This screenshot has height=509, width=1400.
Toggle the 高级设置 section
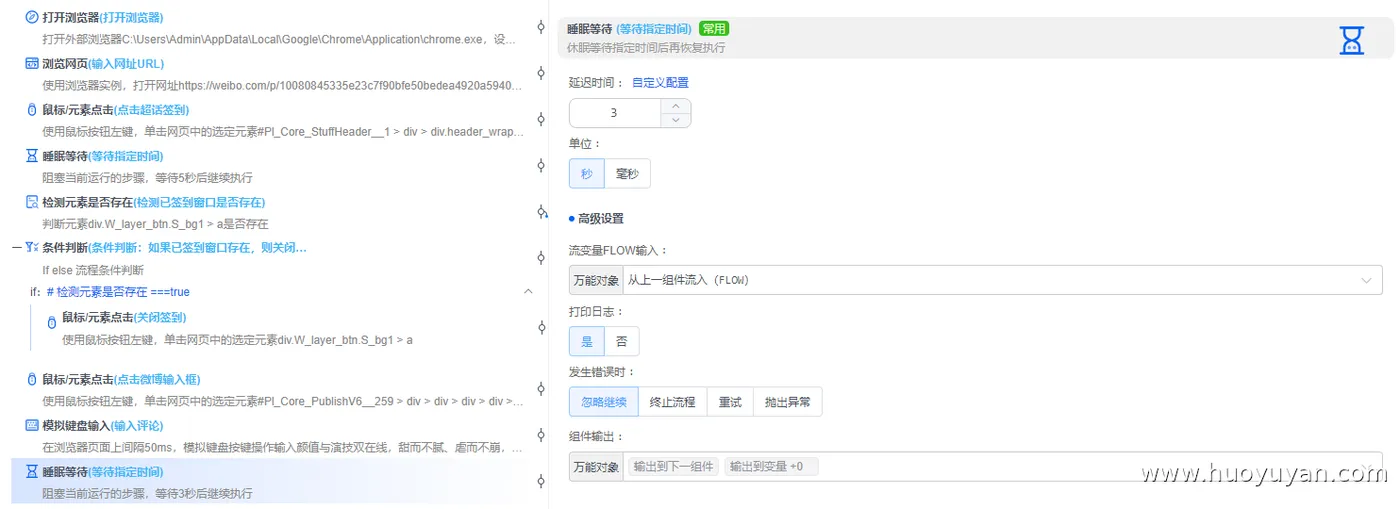click(x=596, y=218)
